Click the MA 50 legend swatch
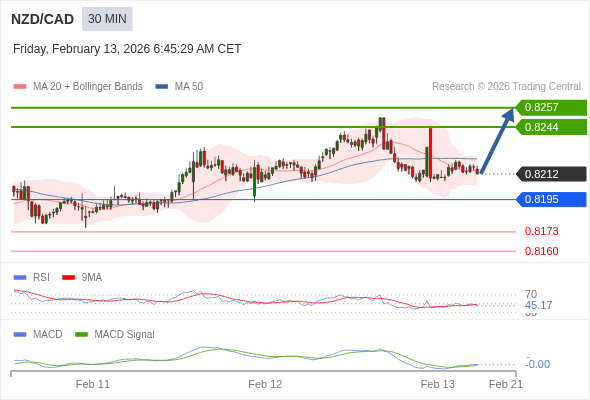Screen dimensions: 590x400 [162, 87]
